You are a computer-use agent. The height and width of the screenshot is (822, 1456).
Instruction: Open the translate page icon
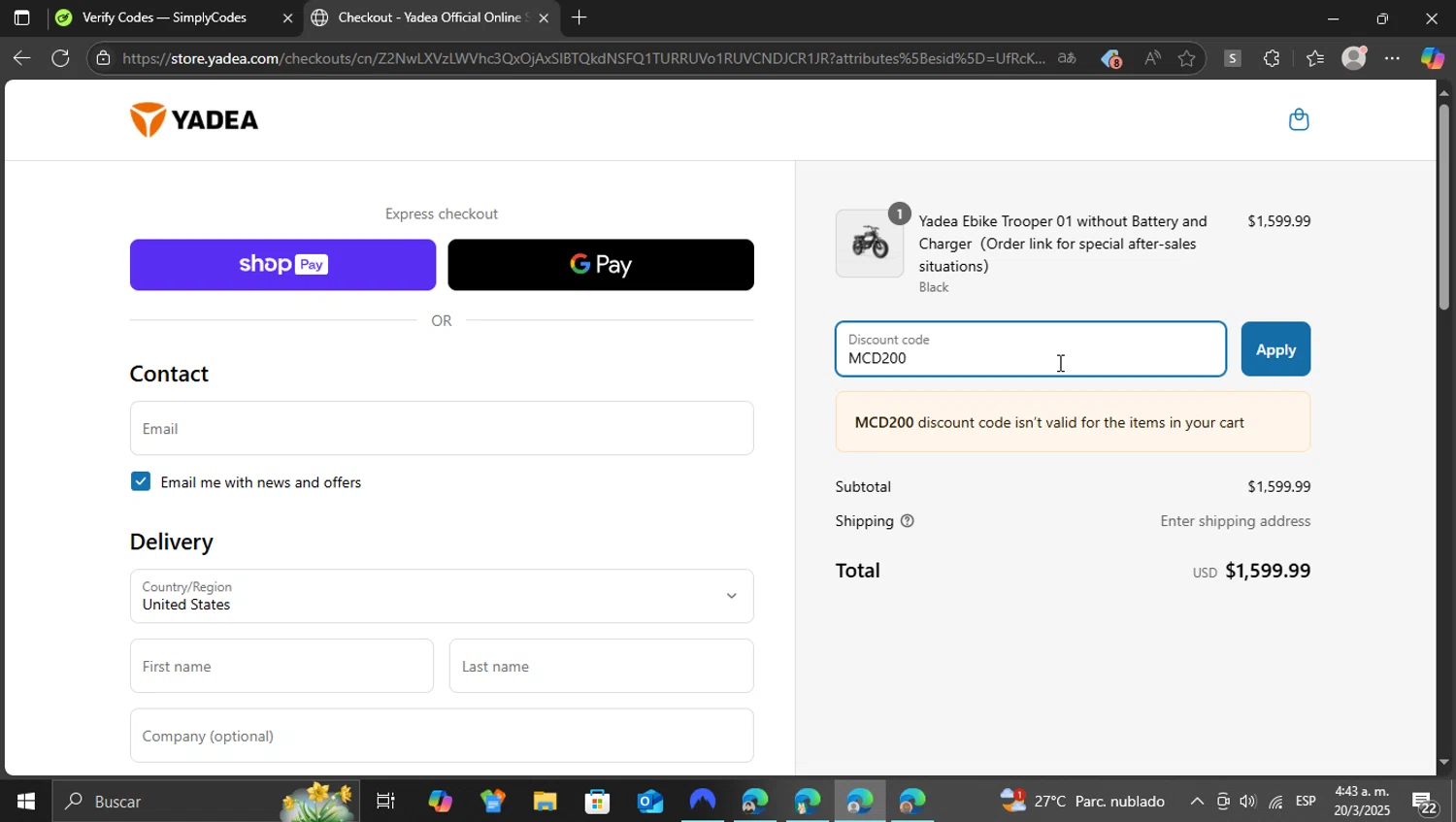1067,58
